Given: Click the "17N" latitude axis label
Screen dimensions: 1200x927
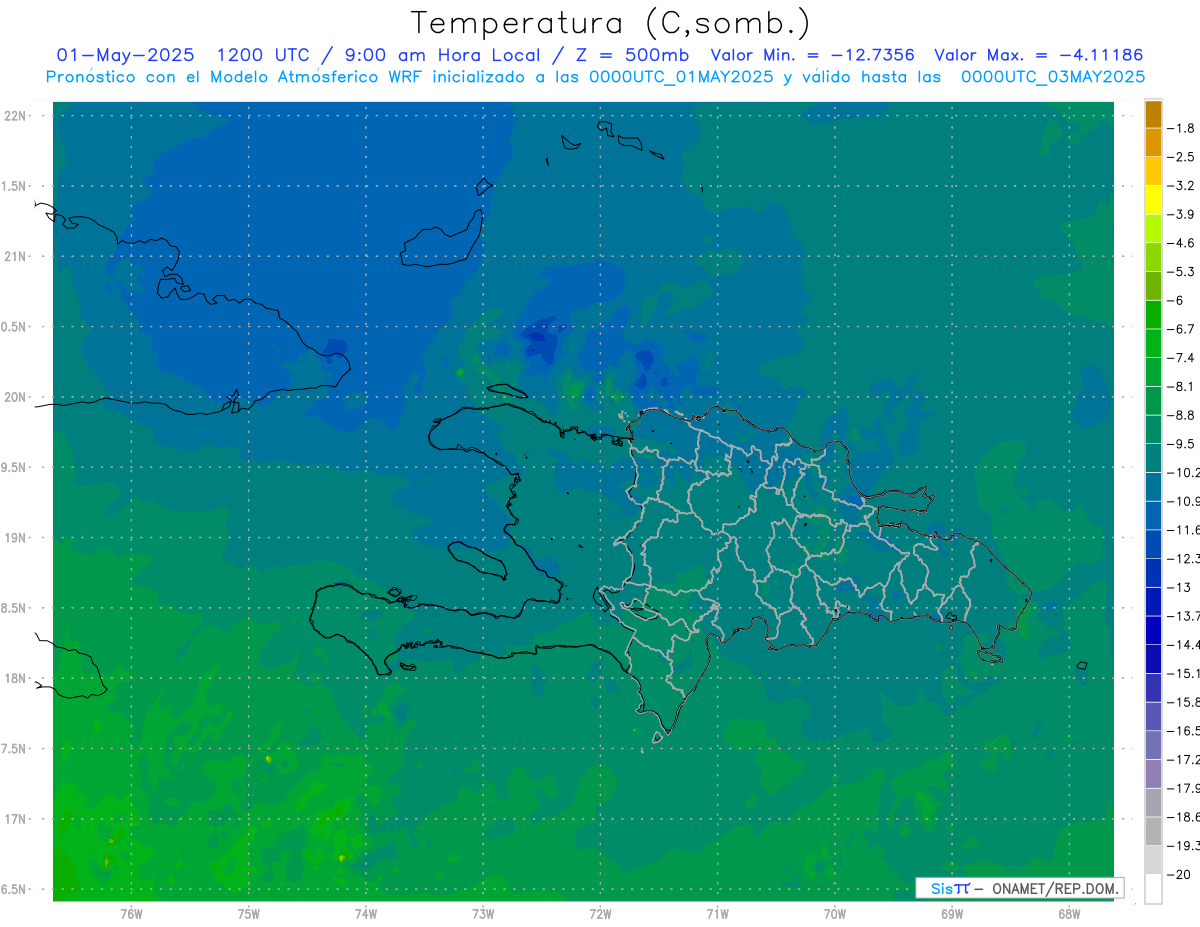Looking at the screenshot, I should coord(16,820).
